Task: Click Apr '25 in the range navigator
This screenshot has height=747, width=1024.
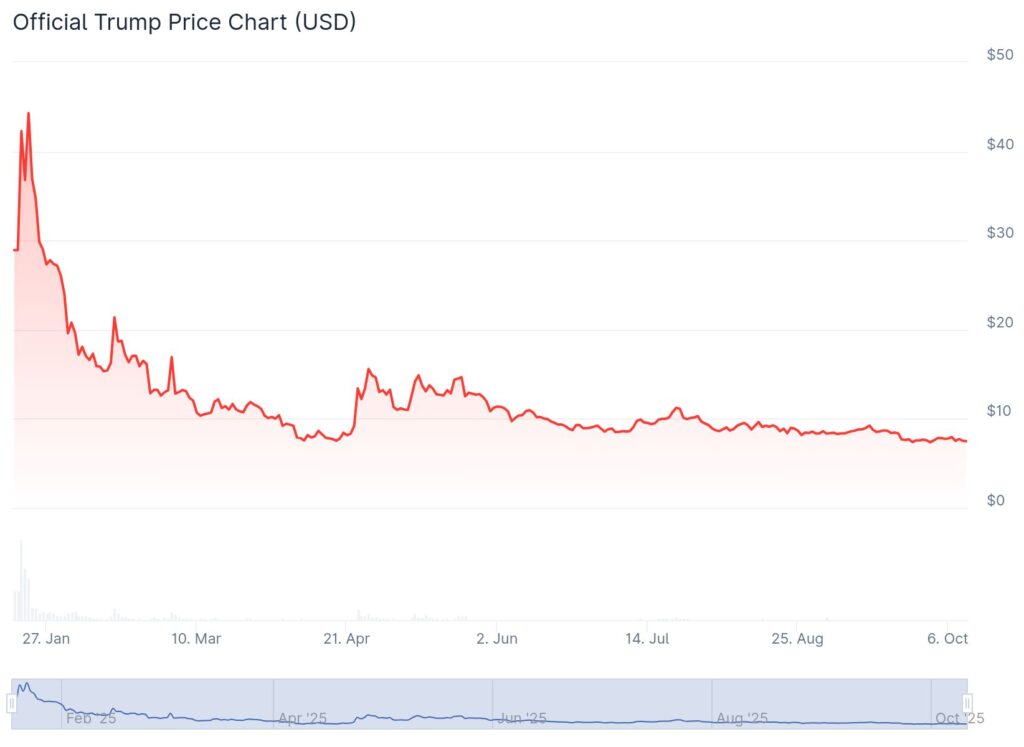Action: (x=302, y=718)
